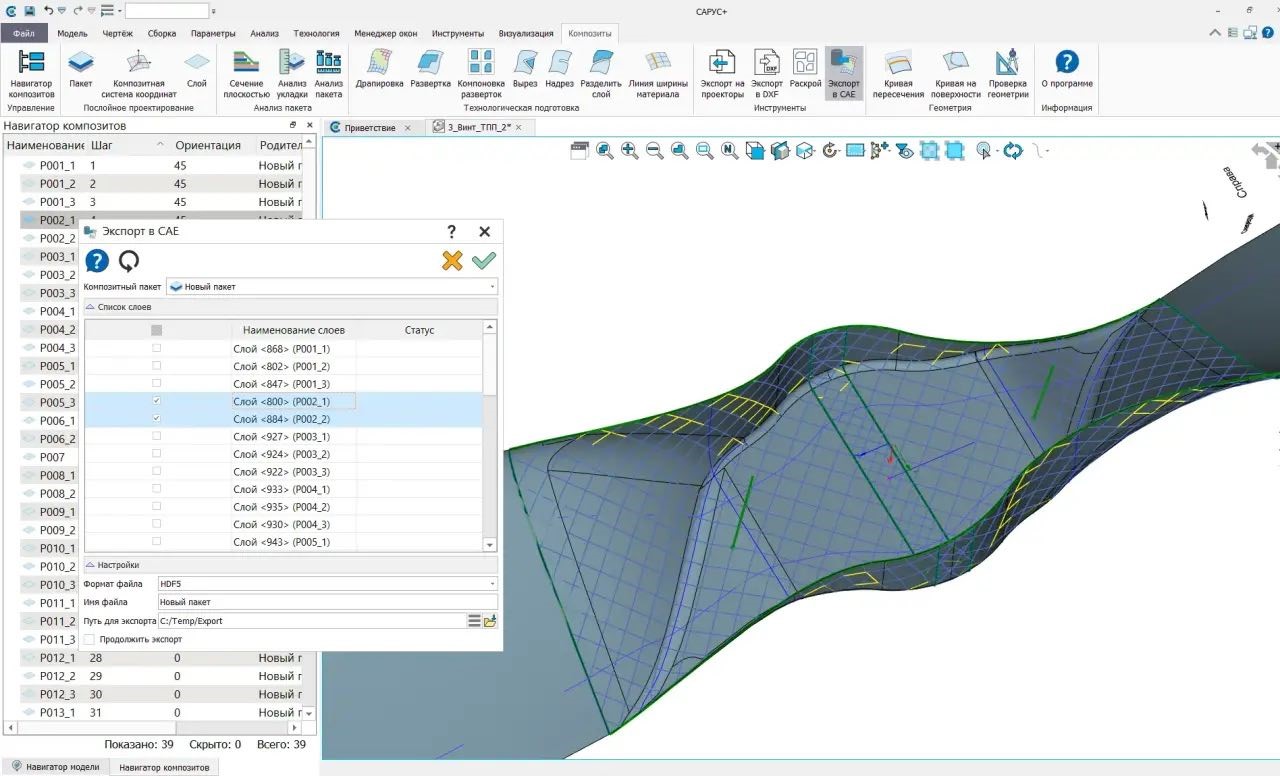
Task: Check layer Слой <868> (P001_1)
Action: coord(156,349)
